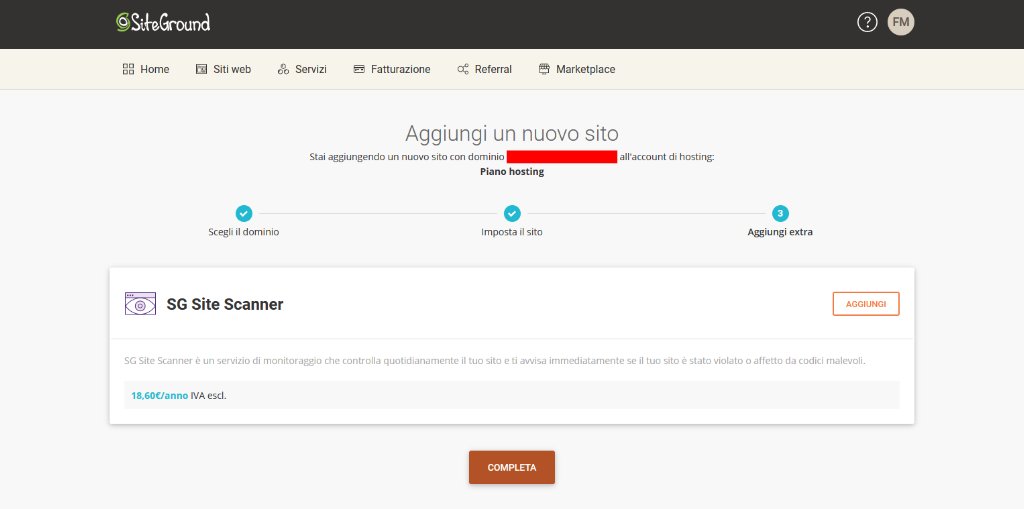Select the completed Imposta il sito step circle

(x=512, y=213)
